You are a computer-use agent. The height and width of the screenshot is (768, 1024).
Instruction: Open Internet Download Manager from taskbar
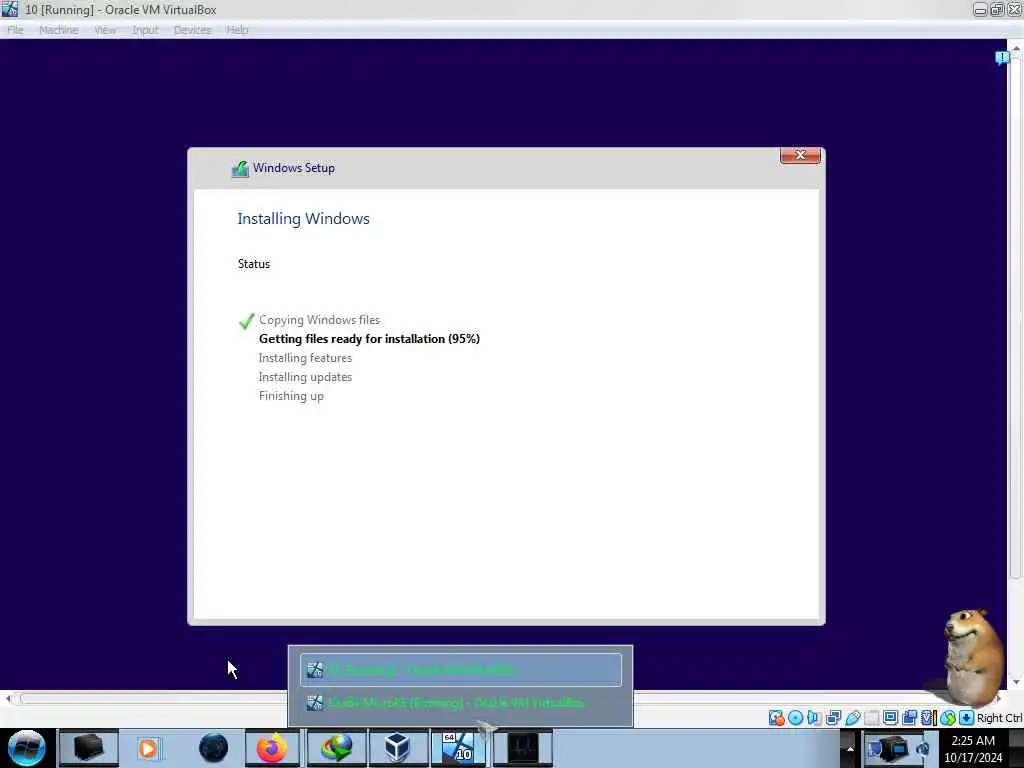click(336, 748)
